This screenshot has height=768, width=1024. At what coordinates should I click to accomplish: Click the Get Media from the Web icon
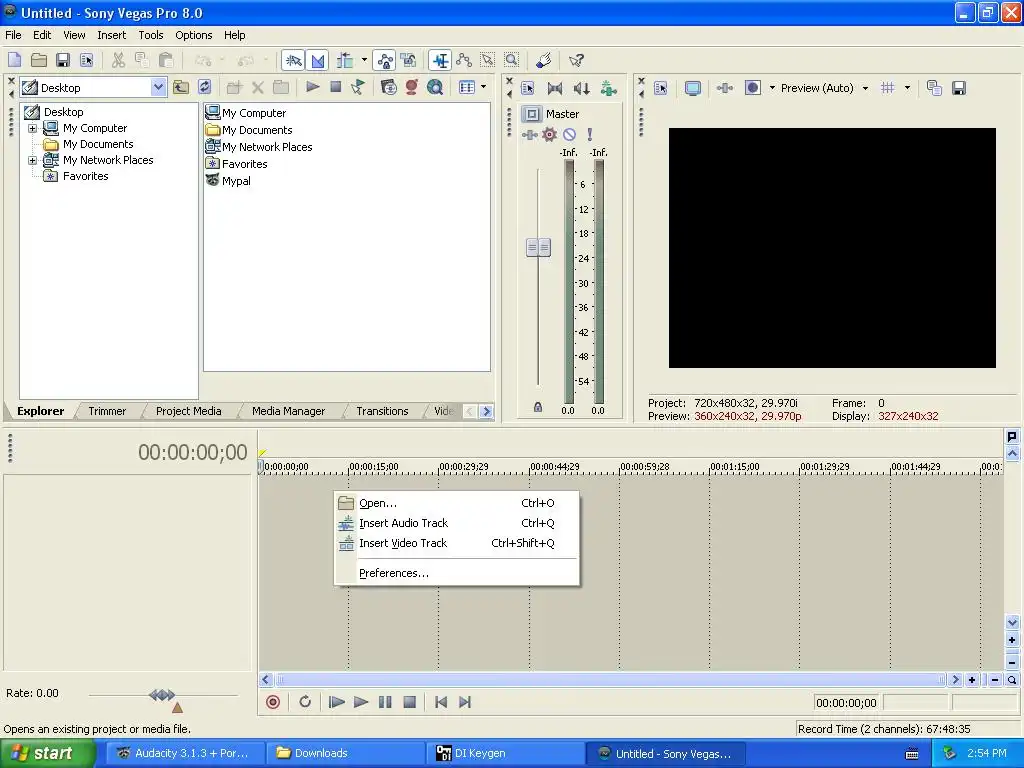(x=435, y=88)
